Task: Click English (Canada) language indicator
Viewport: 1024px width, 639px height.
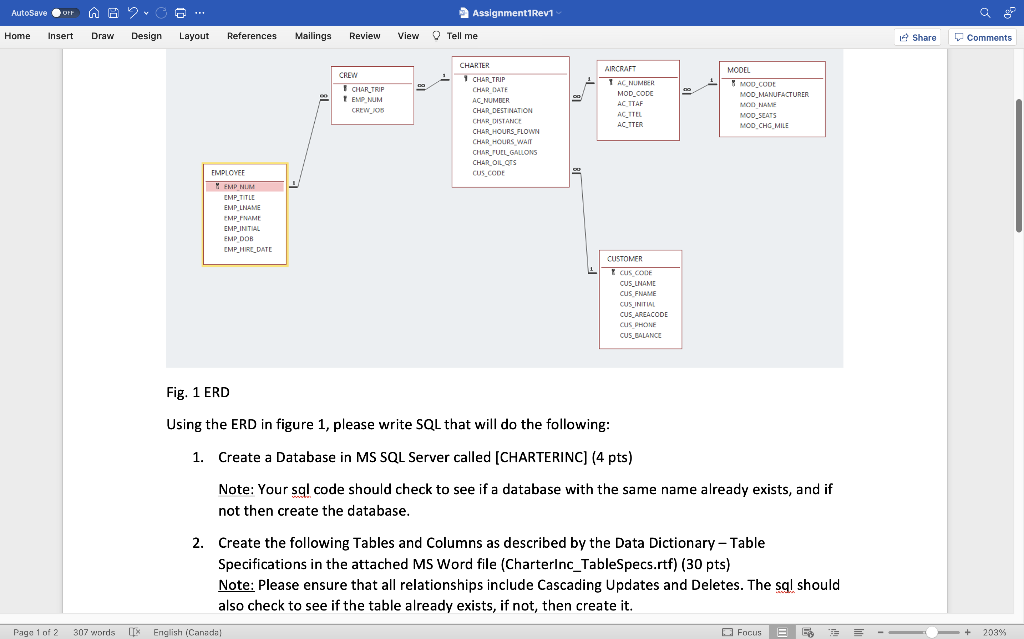Action: click(x=187, y=632)
